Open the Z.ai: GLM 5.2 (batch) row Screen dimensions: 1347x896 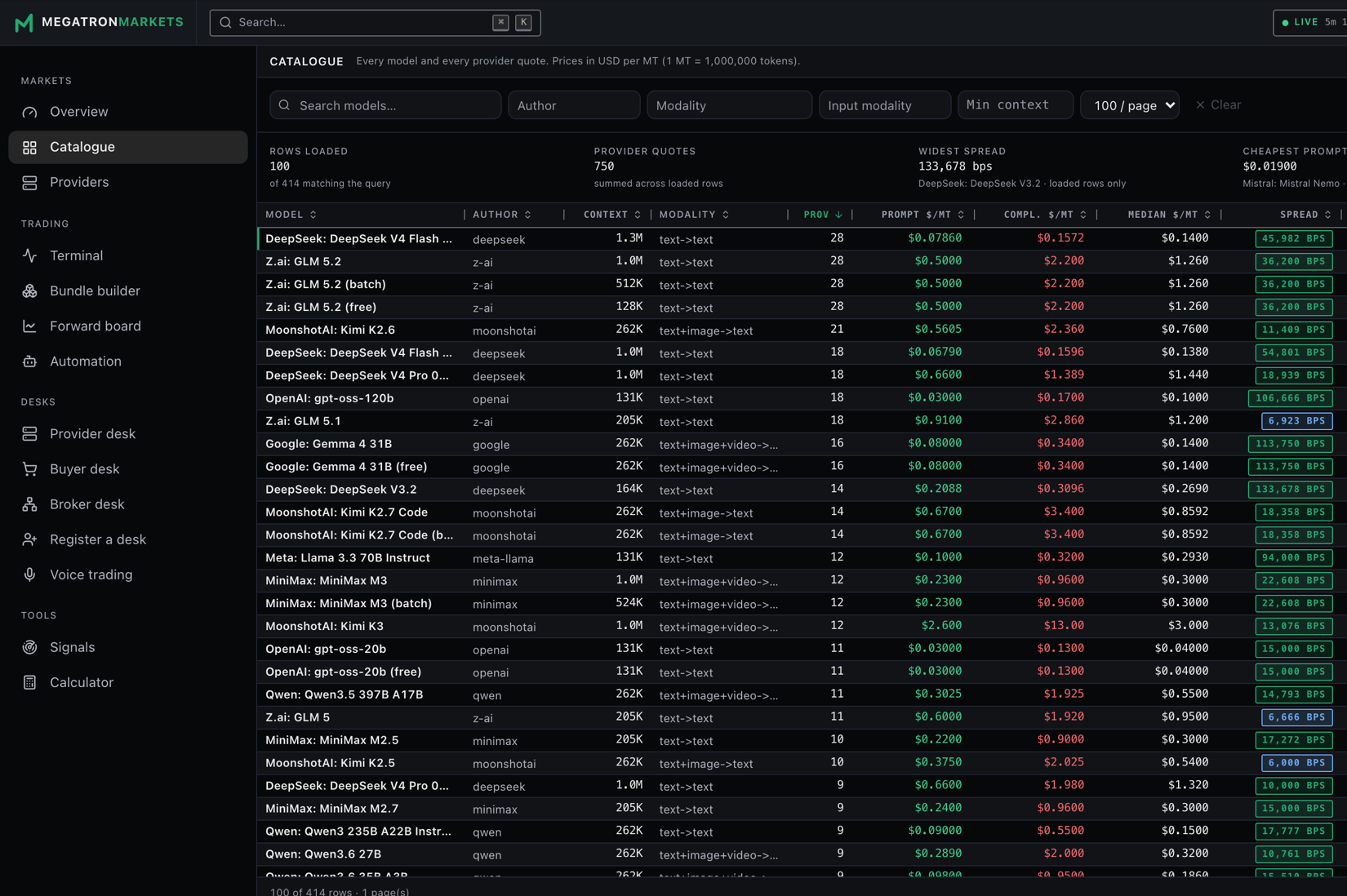tap(802, 285)
